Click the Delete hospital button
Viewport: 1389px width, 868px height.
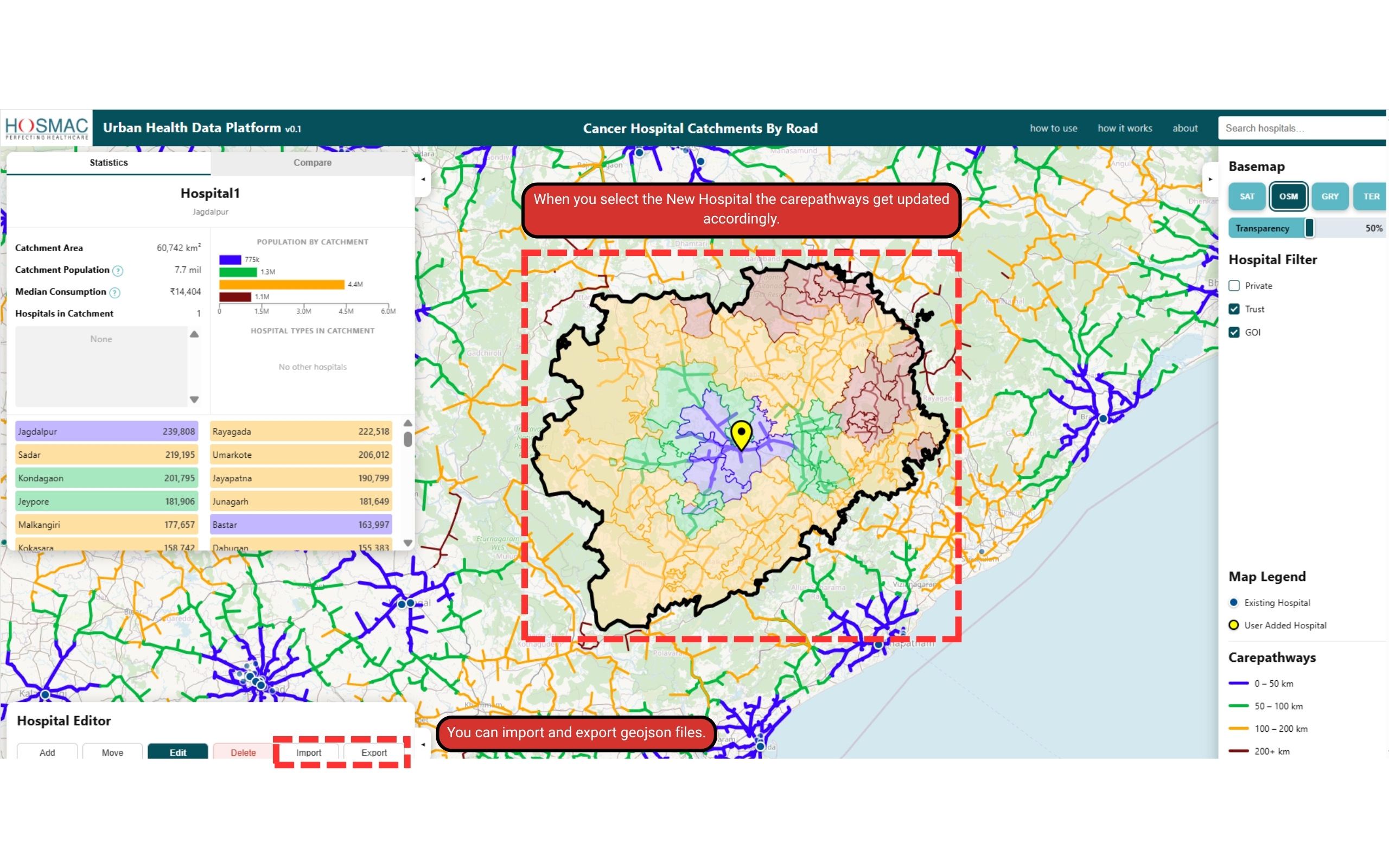tap(244, 752)
